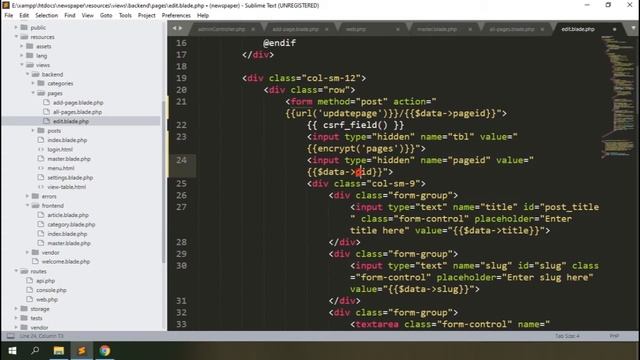
Task: Switch to the web.php tab
Action: click(356, 29)
